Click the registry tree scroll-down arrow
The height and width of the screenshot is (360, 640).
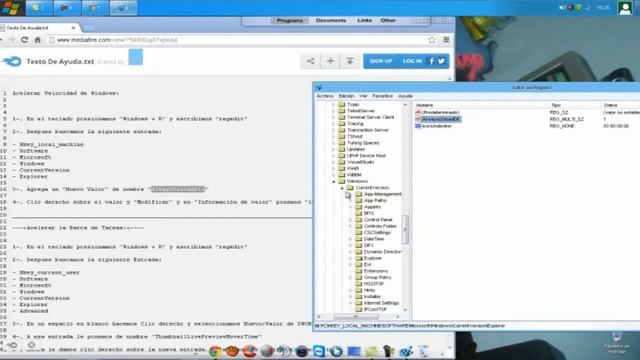click(405, 310)
